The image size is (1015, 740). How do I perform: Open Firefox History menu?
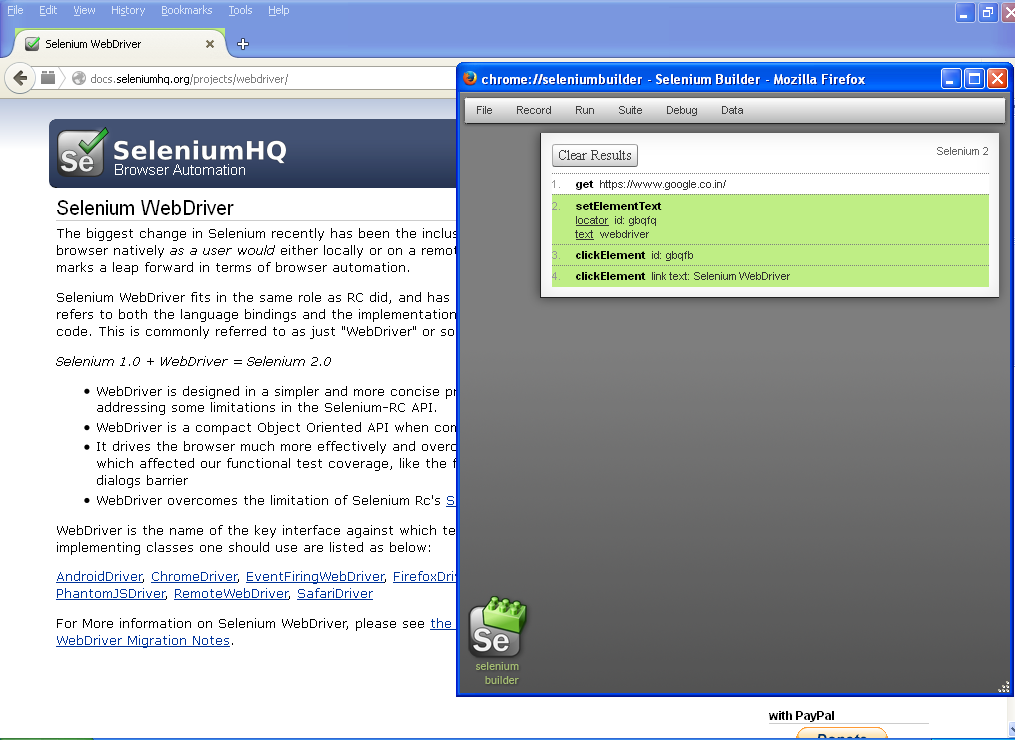pos(128,10)
